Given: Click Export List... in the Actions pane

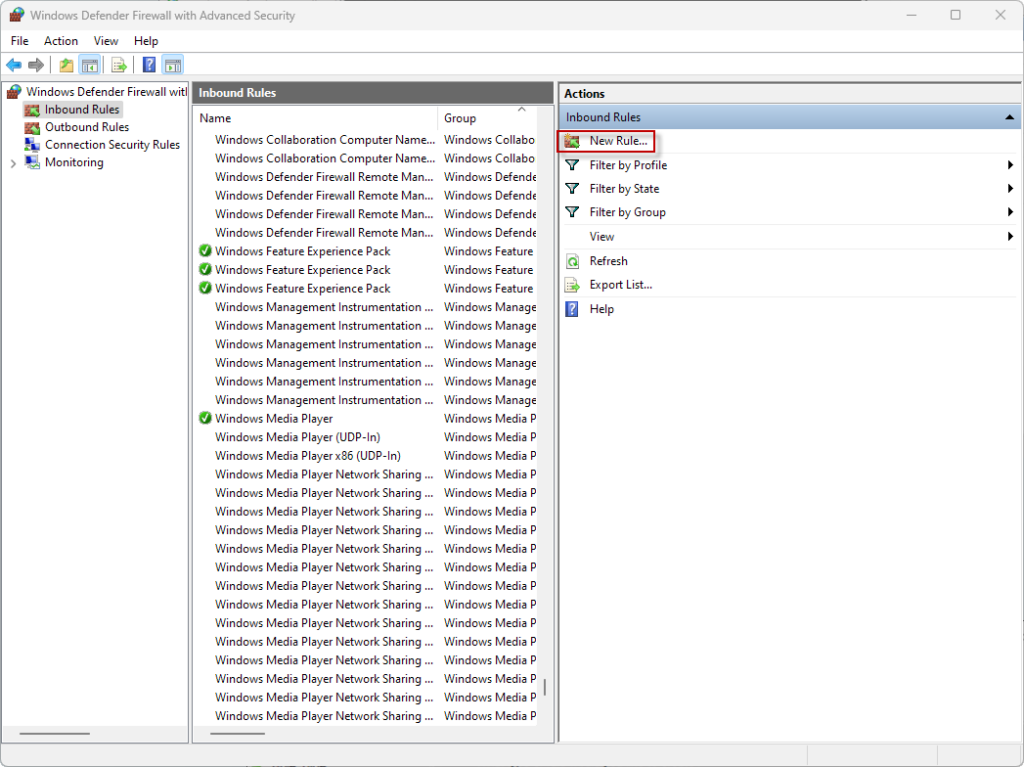Looking at the screenshot, I should 620,285.
